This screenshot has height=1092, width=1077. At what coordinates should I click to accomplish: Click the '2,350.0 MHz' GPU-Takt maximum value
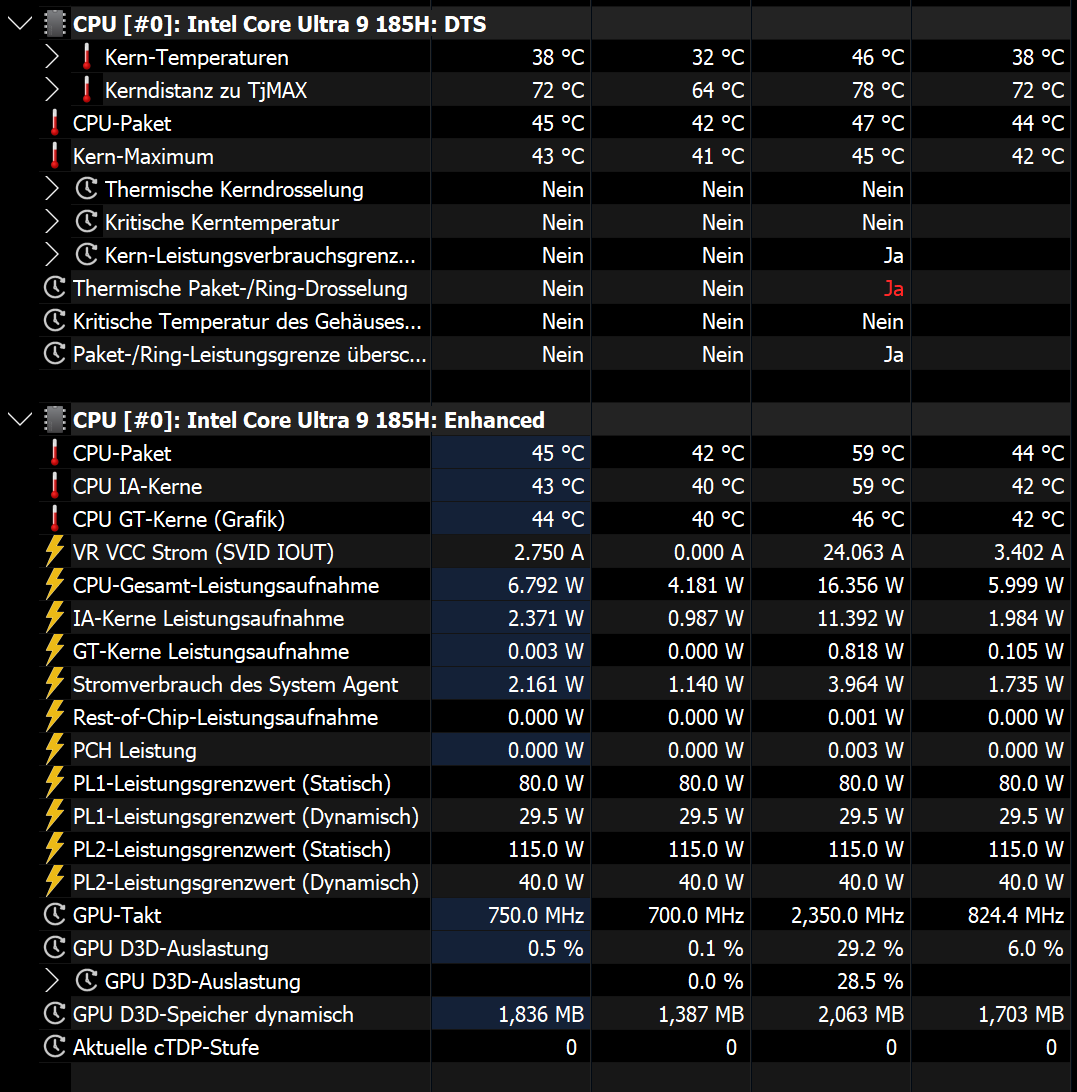point(847,915)
